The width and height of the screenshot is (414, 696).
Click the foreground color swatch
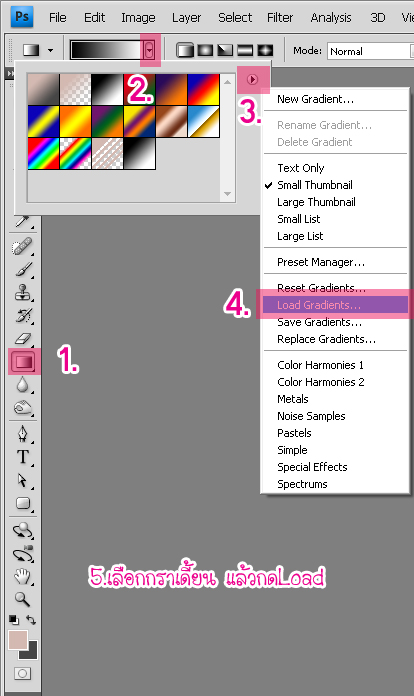(x=18, y=640)
